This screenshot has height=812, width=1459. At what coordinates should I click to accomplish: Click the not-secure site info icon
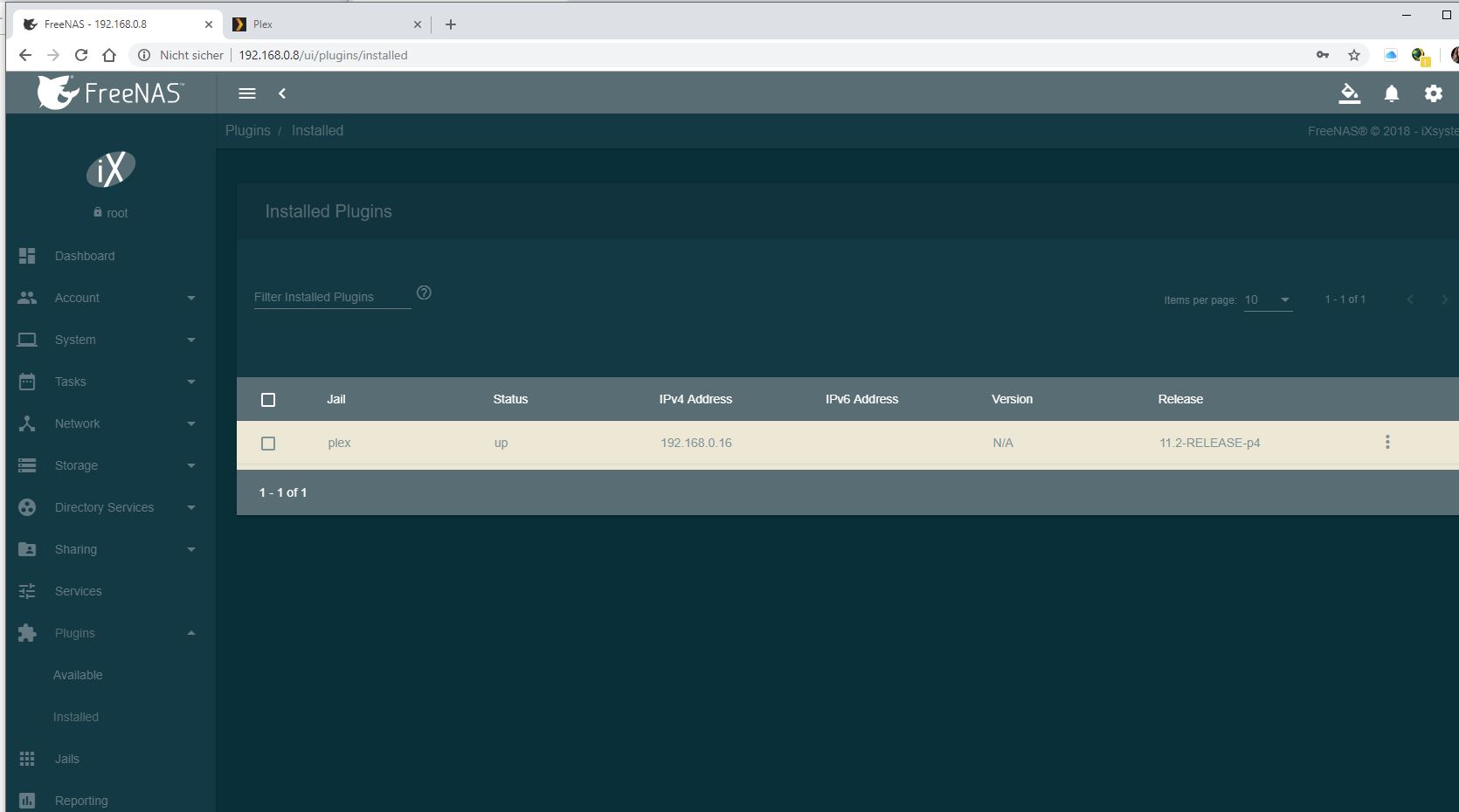click(144, 55)
